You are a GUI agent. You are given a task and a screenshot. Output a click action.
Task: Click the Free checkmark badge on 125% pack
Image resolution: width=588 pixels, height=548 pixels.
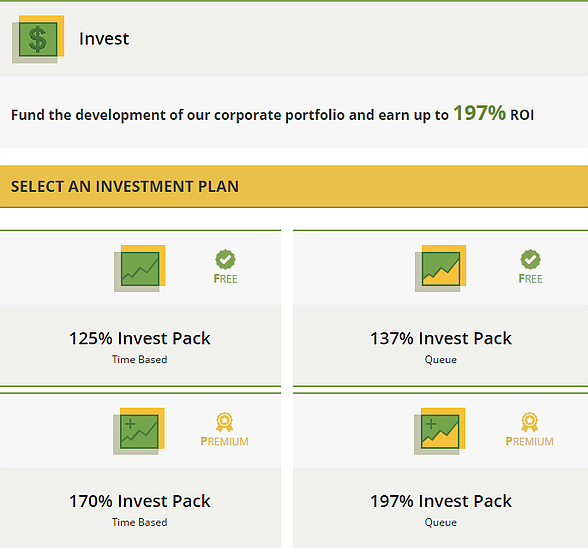[x=225, y=259]
